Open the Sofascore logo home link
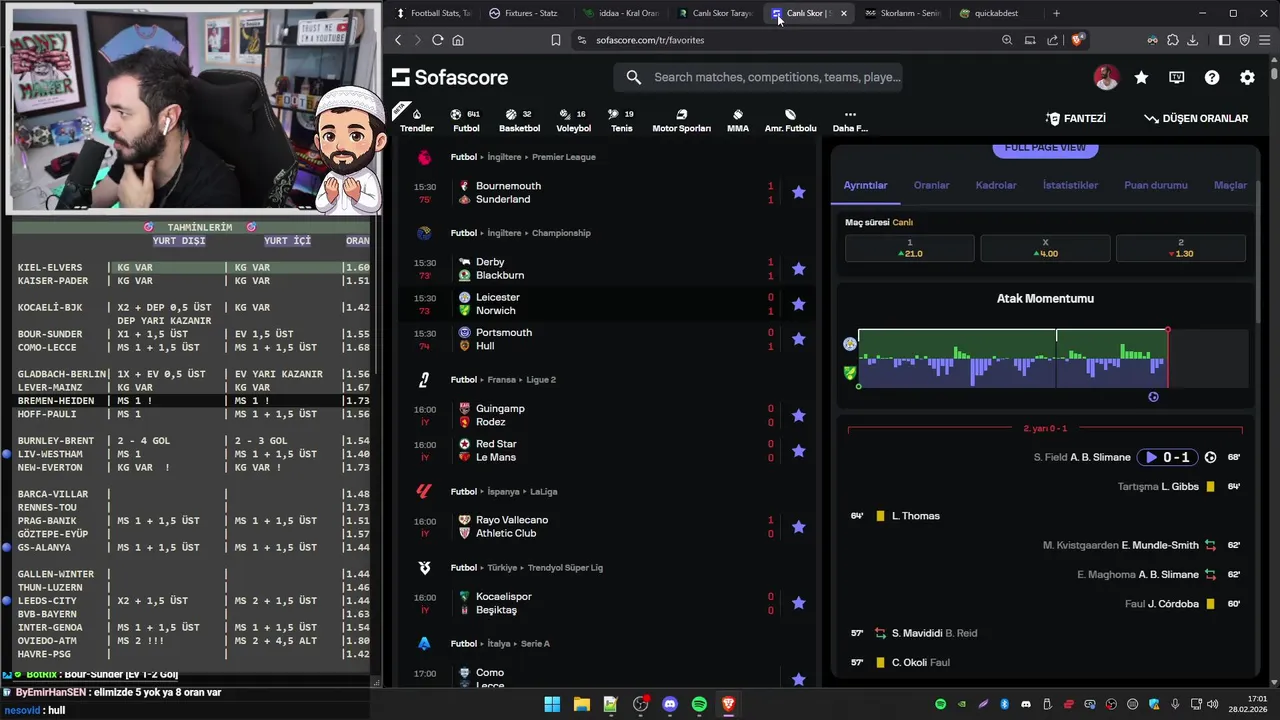 [x=450, y=77]
